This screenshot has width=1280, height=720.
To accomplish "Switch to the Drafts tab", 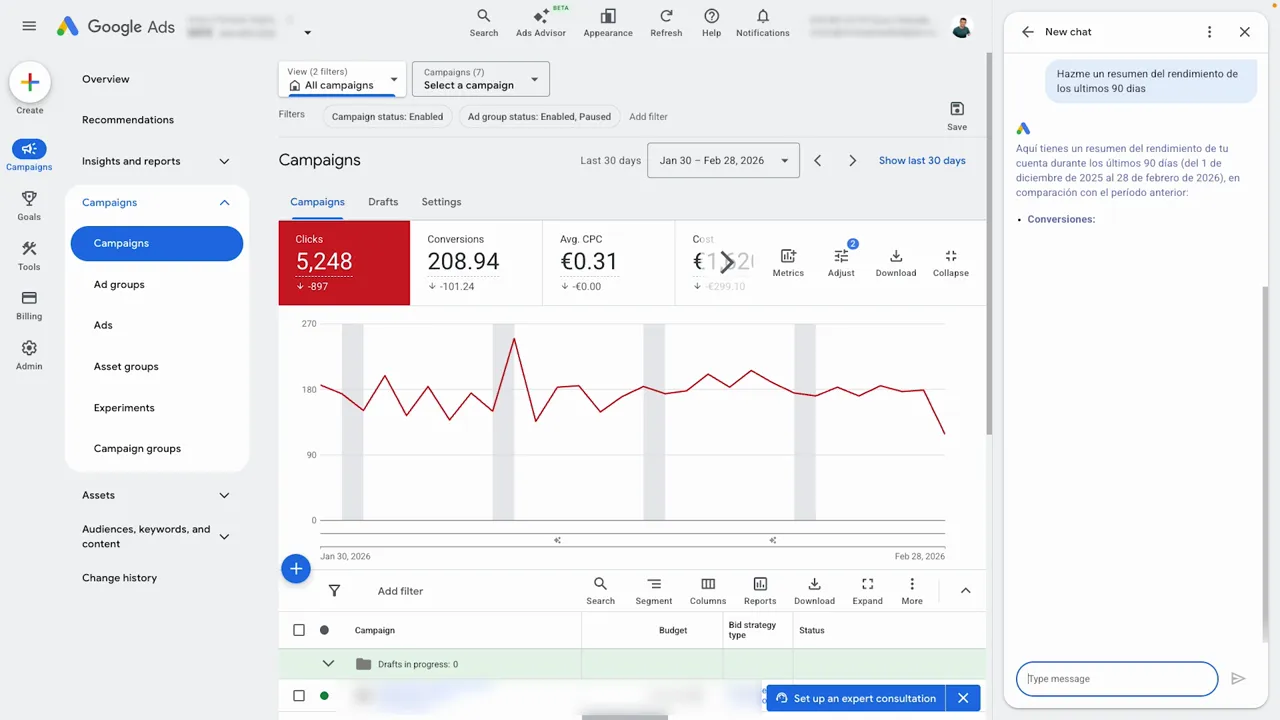I will [x=383, y=202].
